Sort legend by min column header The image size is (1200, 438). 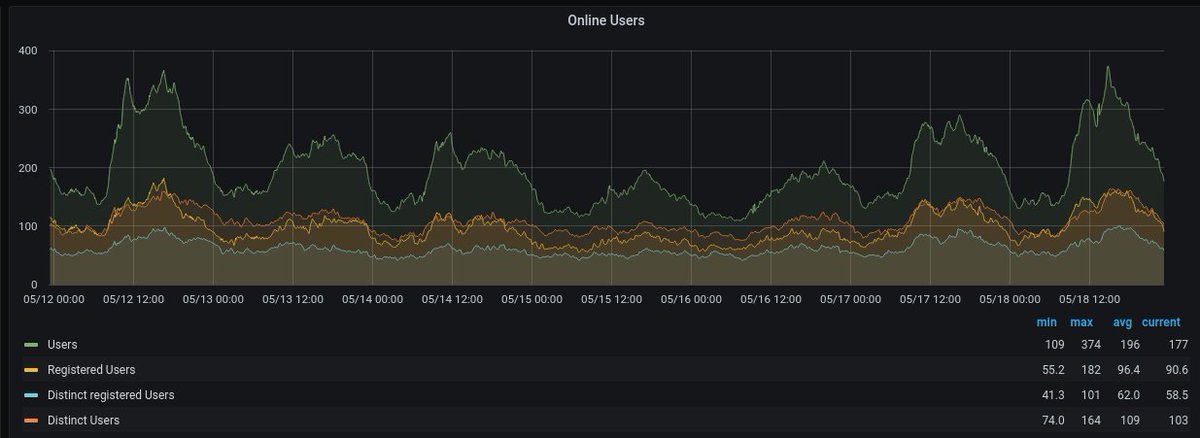(1049, 322)
